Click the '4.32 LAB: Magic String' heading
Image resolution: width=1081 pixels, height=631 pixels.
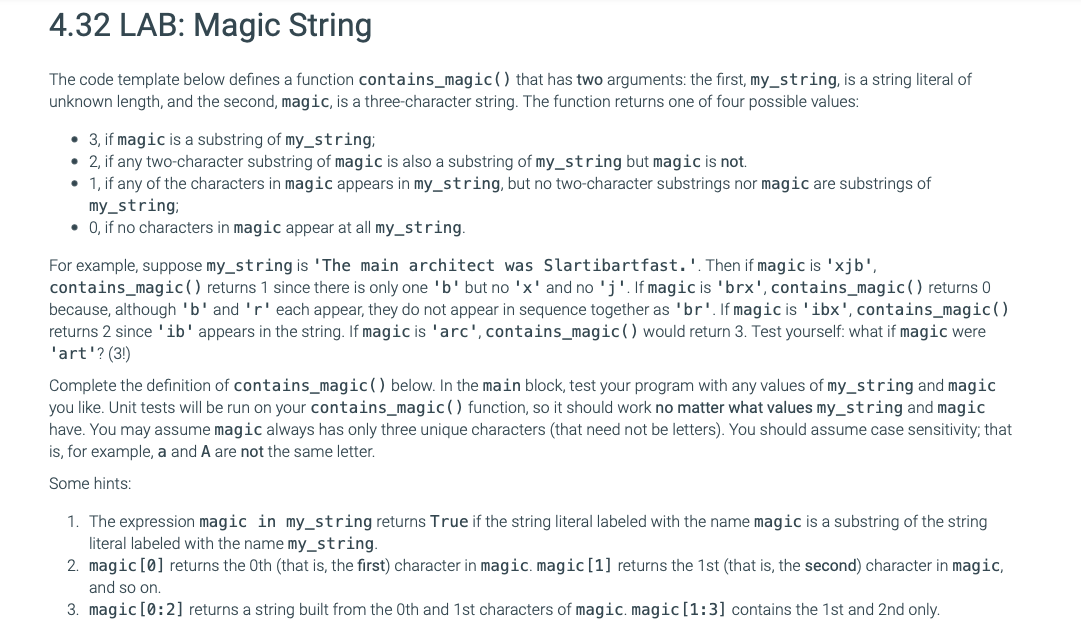210,26
